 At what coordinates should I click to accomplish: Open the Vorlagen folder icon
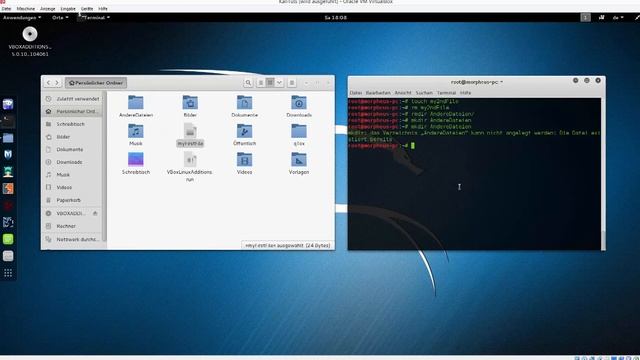tap(298, 160)
